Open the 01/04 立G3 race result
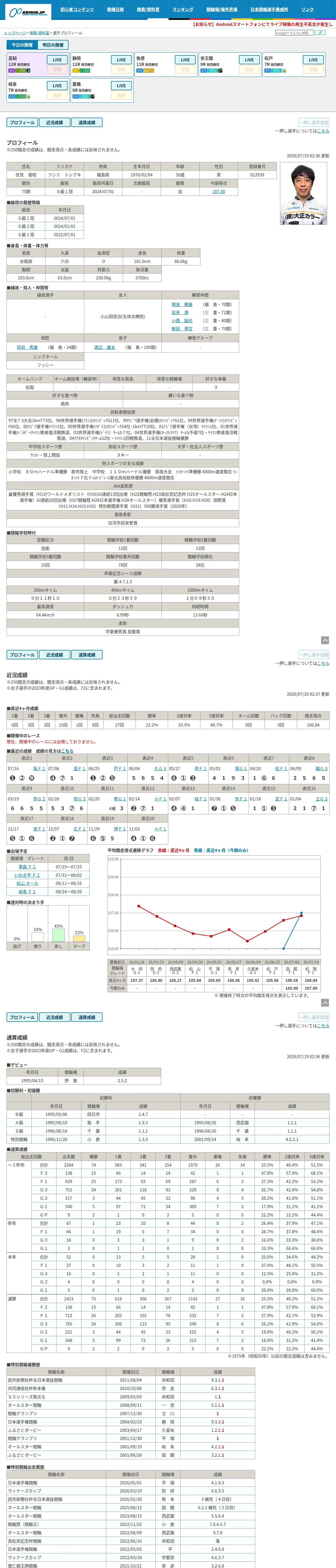 tap(321, 799)
